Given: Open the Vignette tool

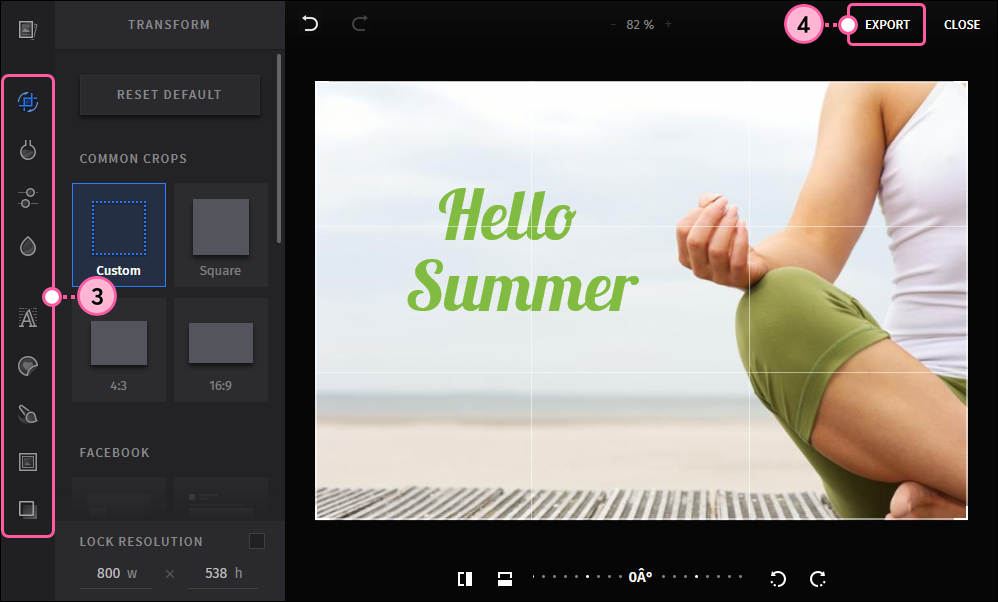Looking at the screenshot, I should point(28,509).
